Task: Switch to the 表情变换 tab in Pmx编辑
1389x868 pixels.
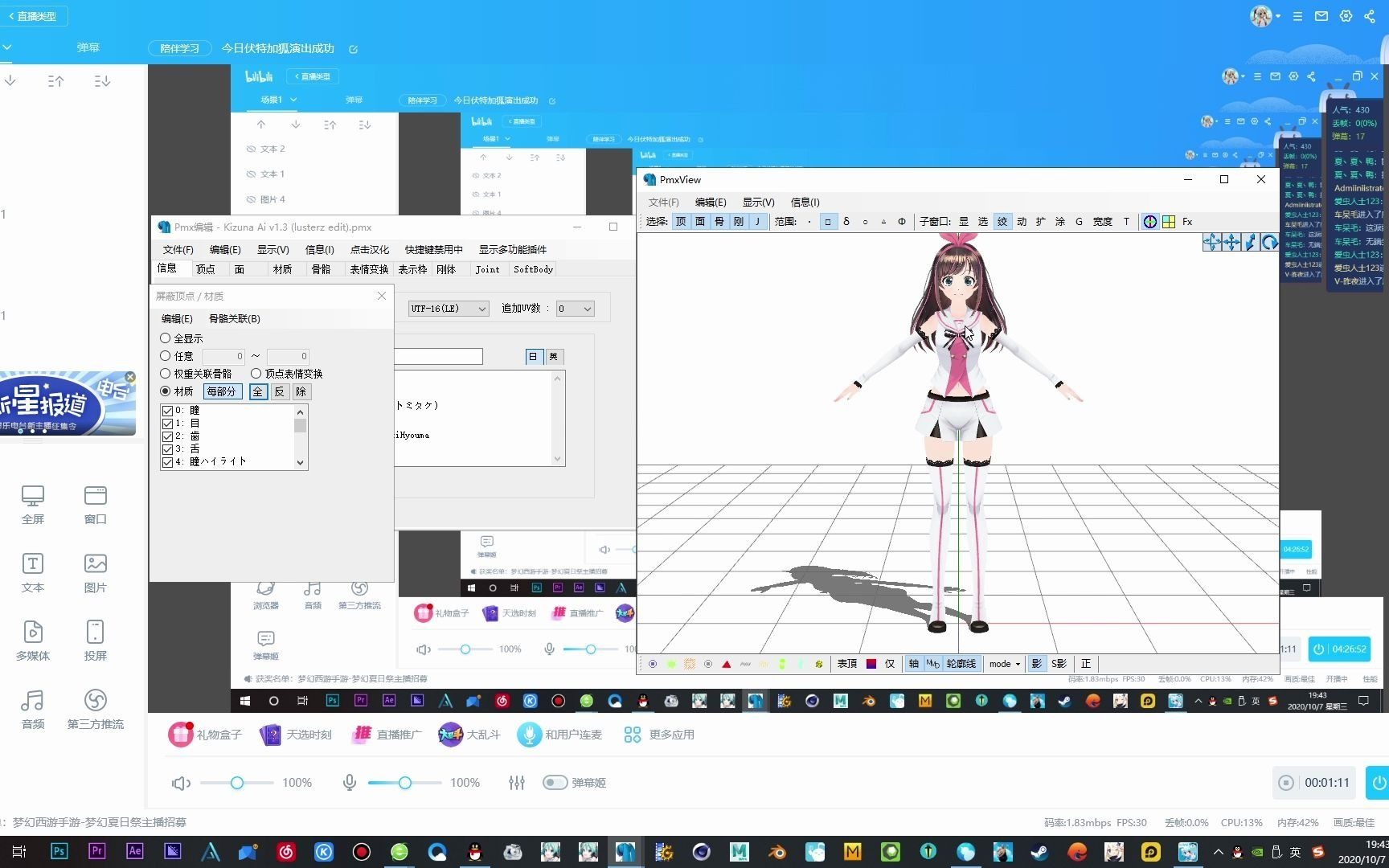Action: (369, 269)
